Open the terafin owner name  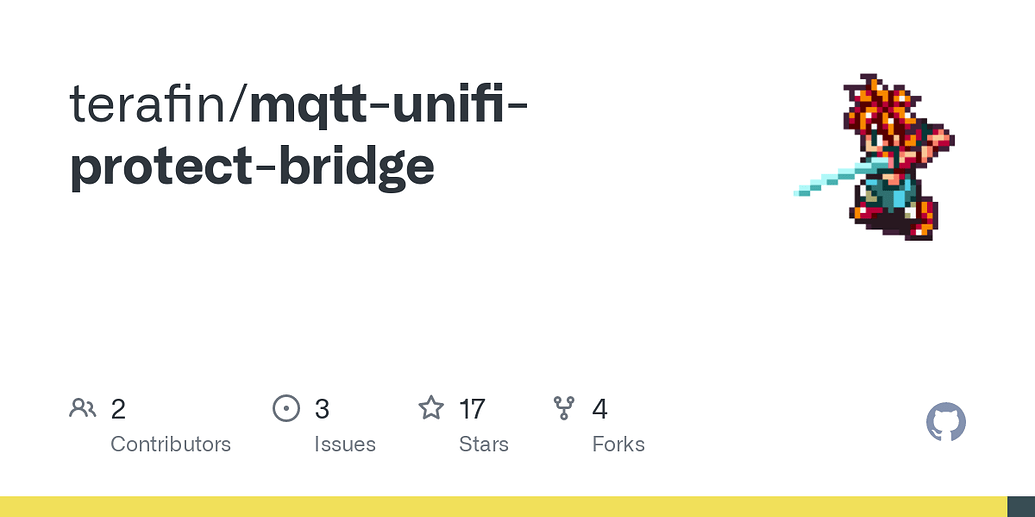pyautogui.click(x=150, y=104)
